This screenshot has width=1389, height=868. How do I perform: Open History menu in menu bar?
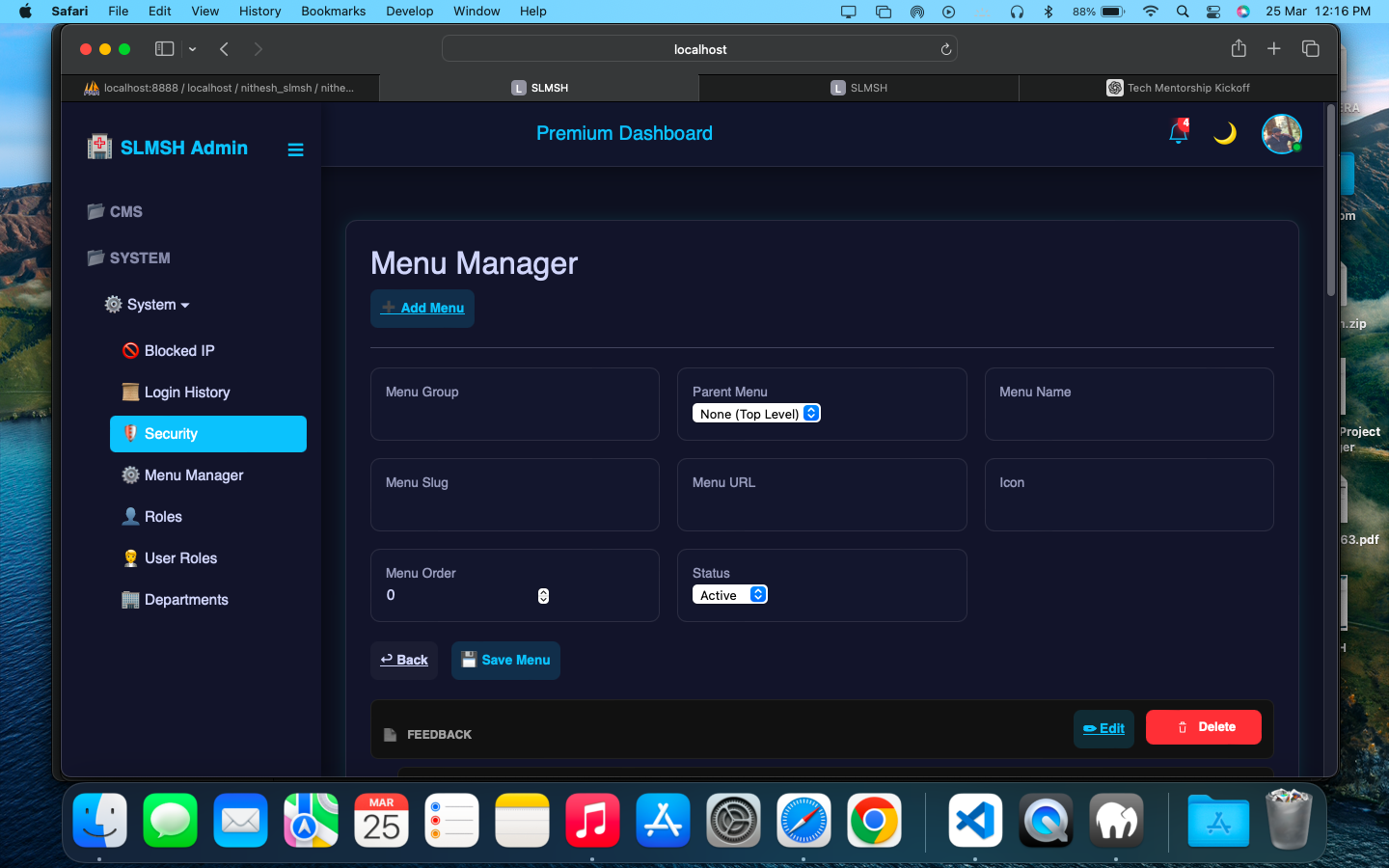259,11
